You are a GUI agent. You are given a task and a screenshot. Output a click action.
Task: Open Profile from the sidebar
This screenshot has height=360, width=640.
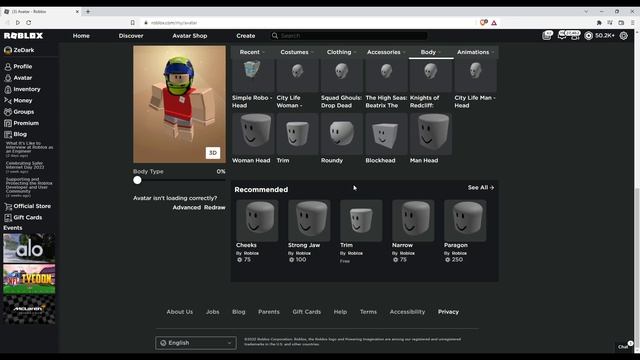[18, 66]
